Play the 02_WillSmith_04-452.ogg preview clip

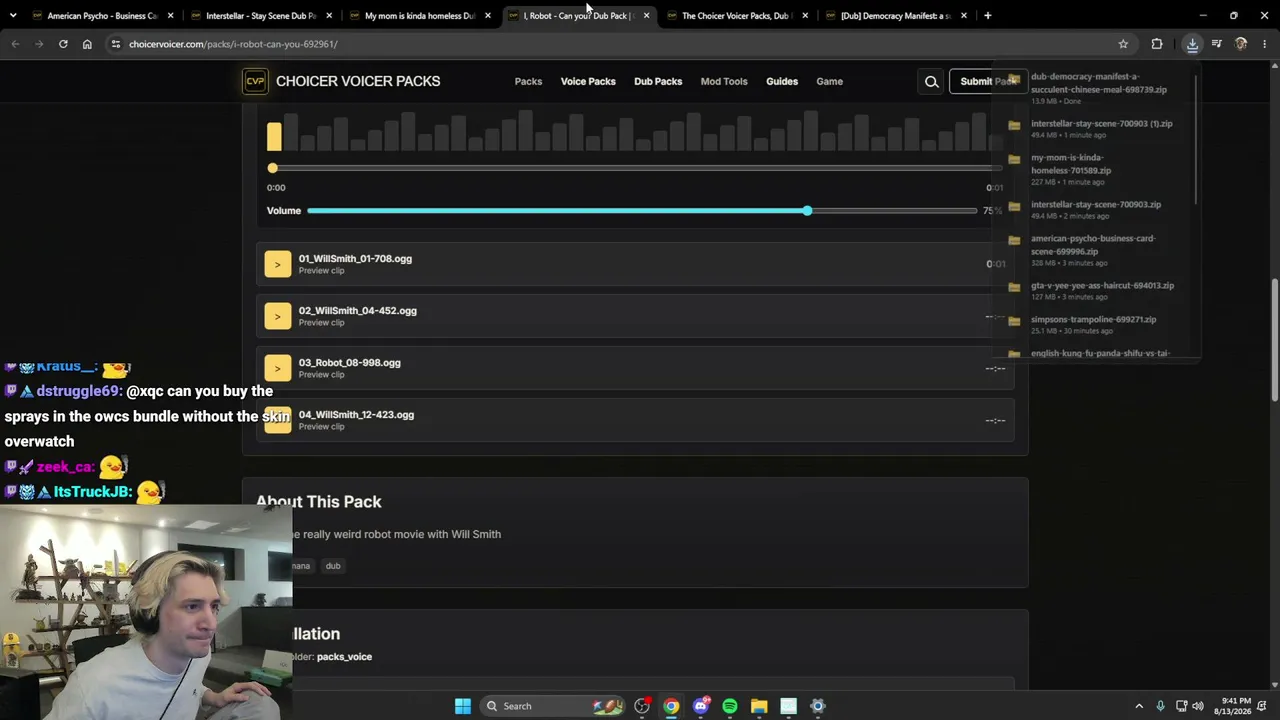278,316
